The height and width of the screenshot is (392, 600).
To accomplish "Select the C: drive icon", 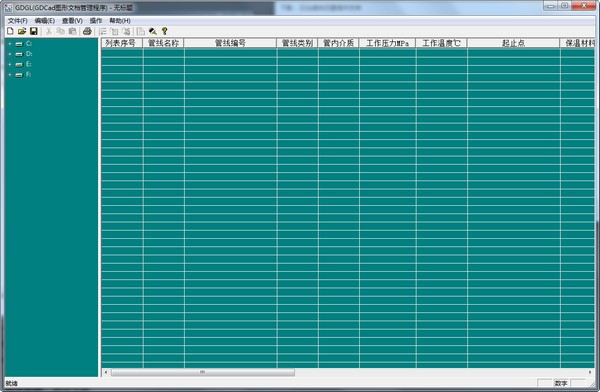I will [19, 44].
